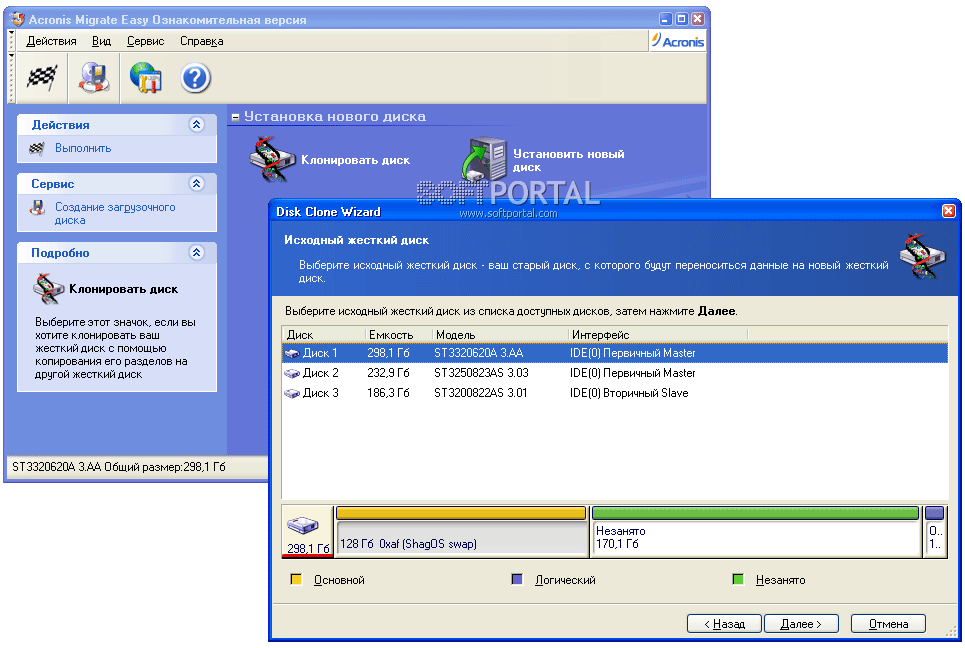Click the globe web tools toolbar icon
The height and width of the screenshot is (648, 965).
pyautogui.click(x=146, y=78)
